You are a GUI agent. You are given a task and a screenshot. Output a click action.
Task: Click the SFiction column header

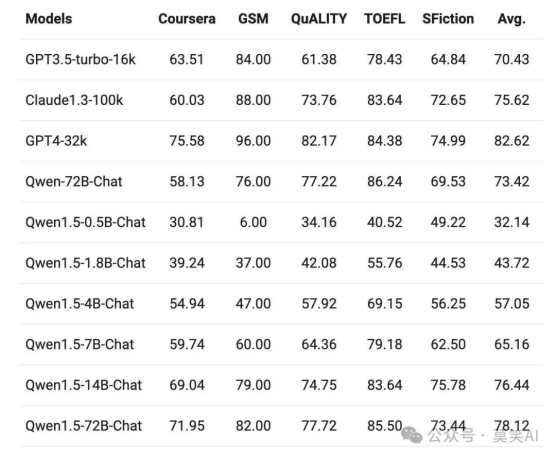(x=448, y=19)
